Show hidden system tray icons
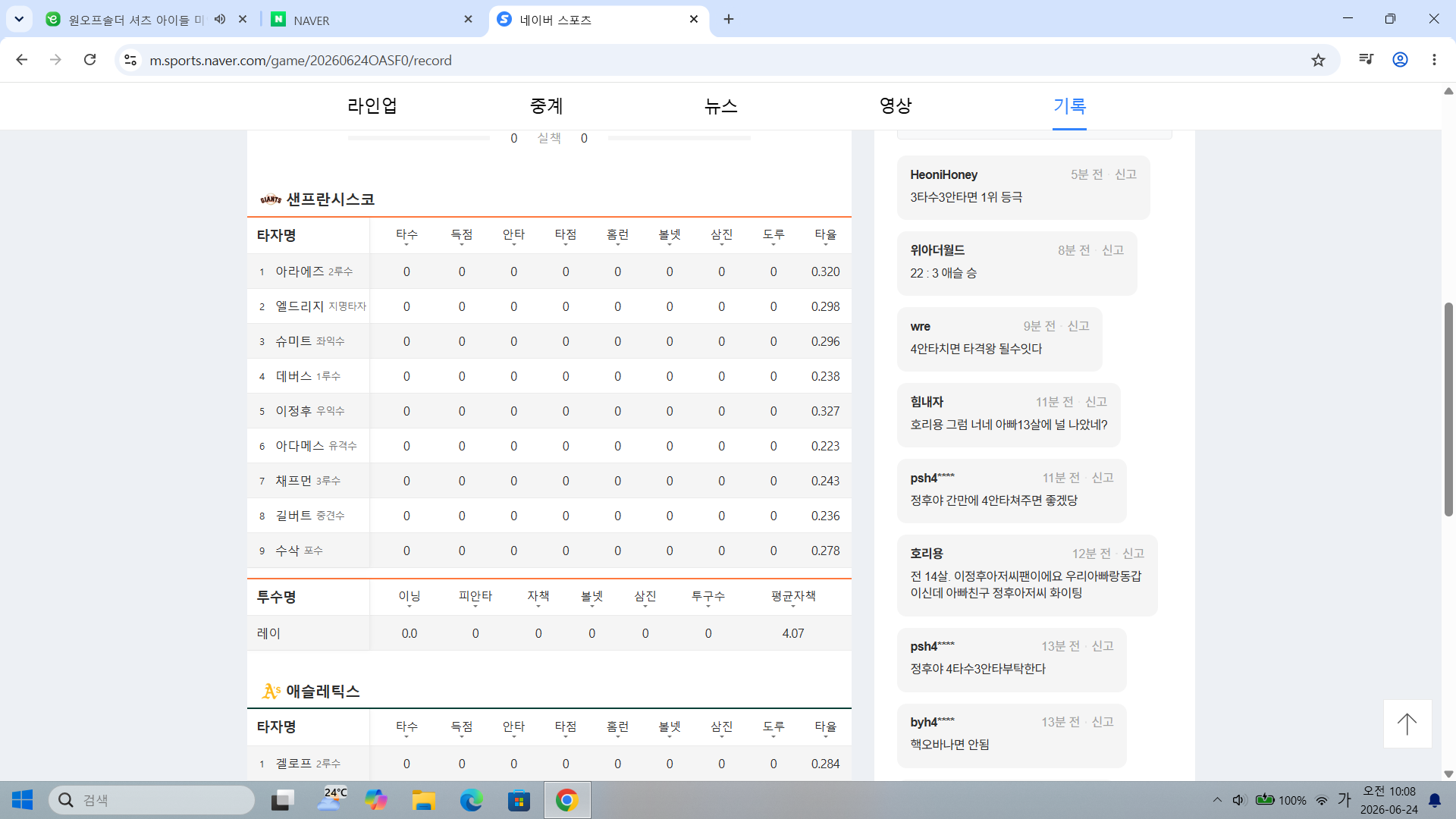Screen dimensions: 1456x819 pyautogui.click(x=1217, y=800)
